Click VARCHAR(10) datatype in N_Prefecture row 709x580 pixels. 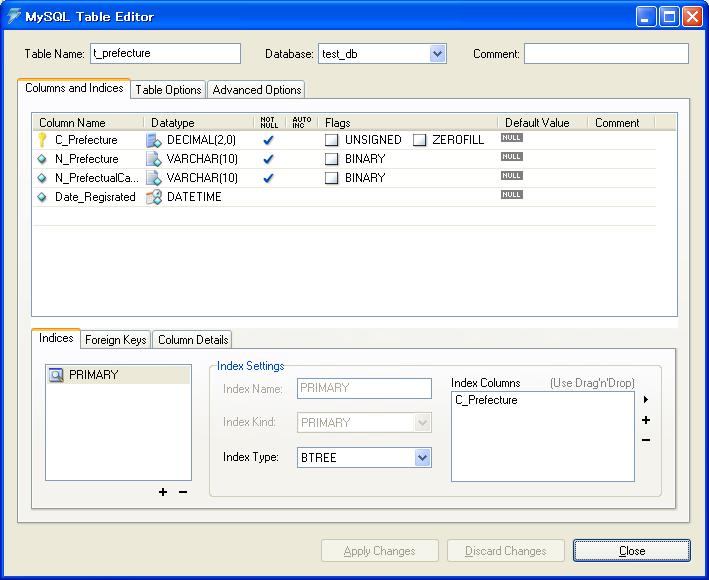point(202,159)
